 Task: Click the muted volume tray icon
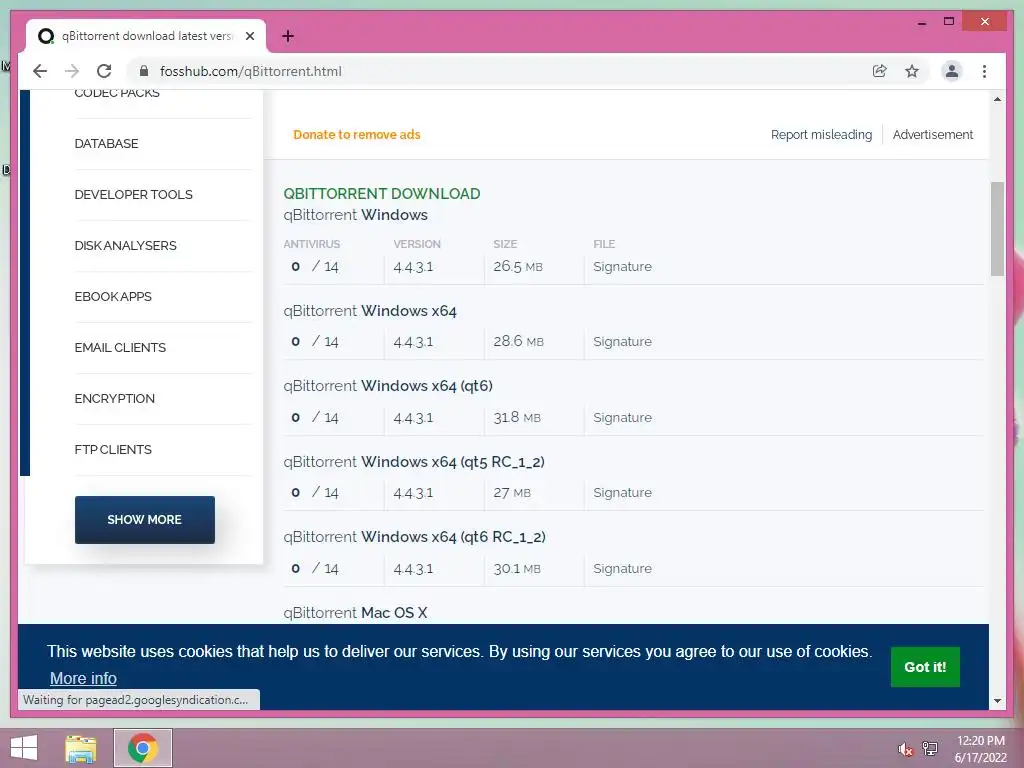pos(904,750)
